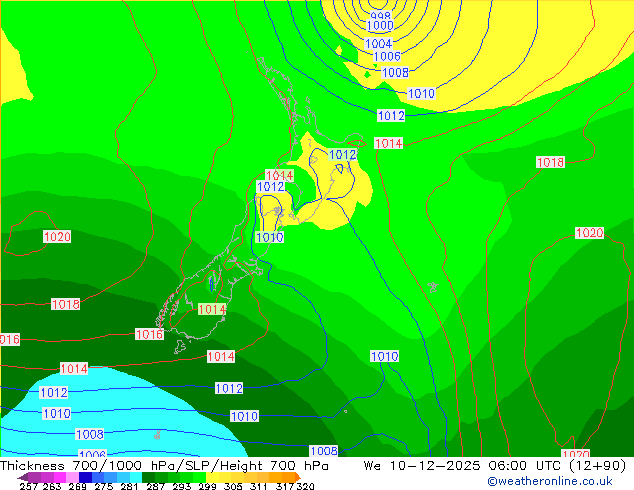The height and width of the screenshot is (490, 634).
Task: Click the red 1018 label on the right side
Action: pos(550,162)
